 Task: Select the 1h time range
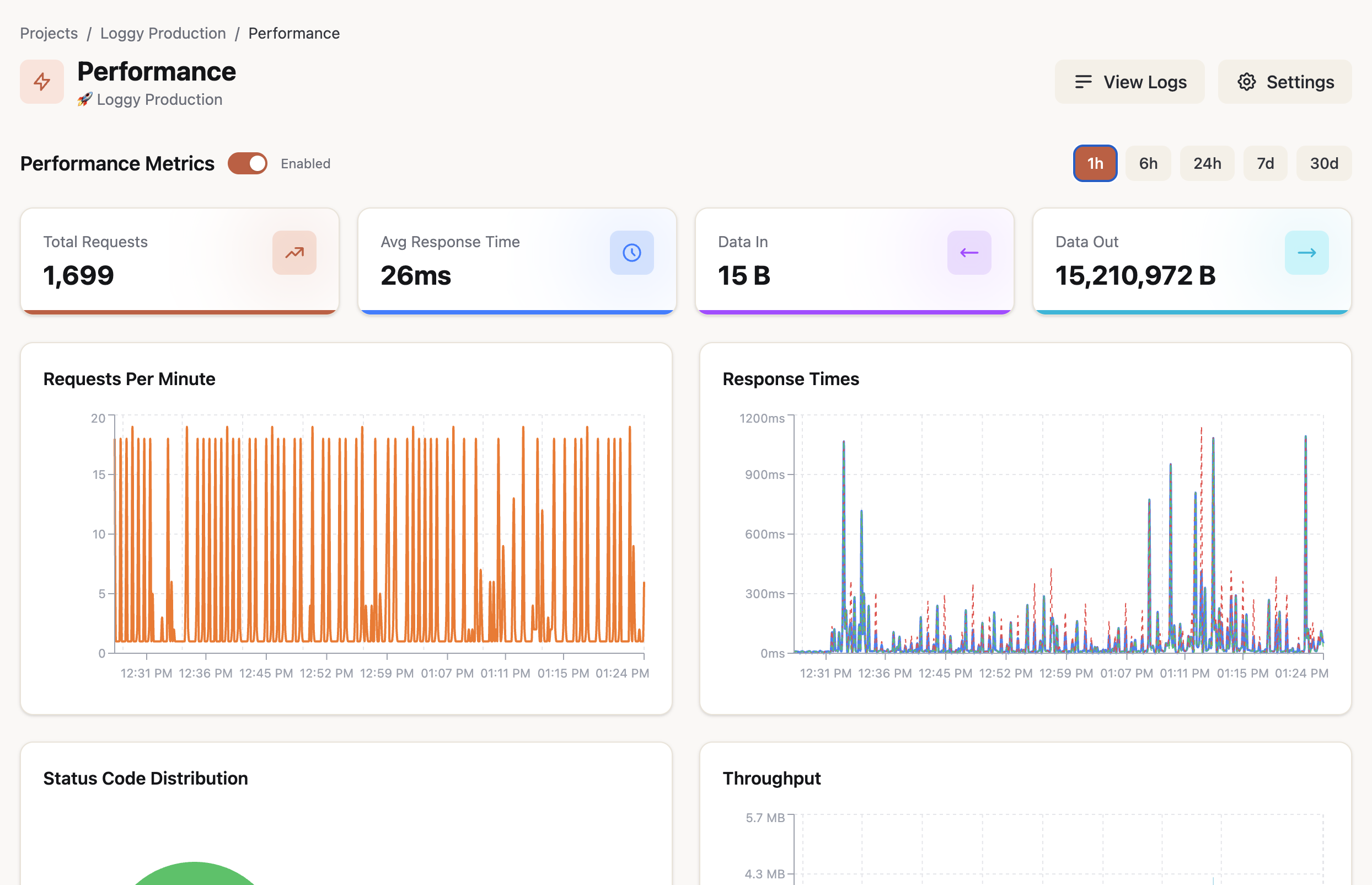click(x=1095, y=163)
